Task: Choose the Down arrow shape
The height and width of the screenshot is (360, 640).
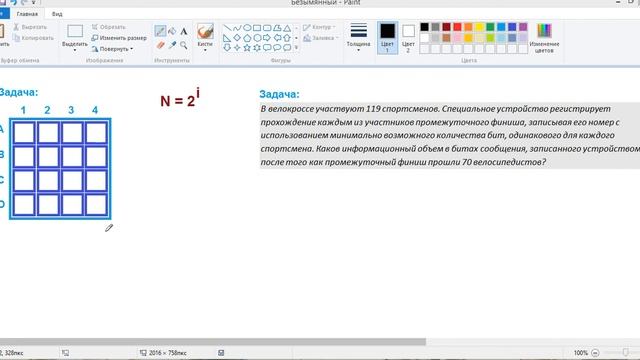Action: click(227, 47)
